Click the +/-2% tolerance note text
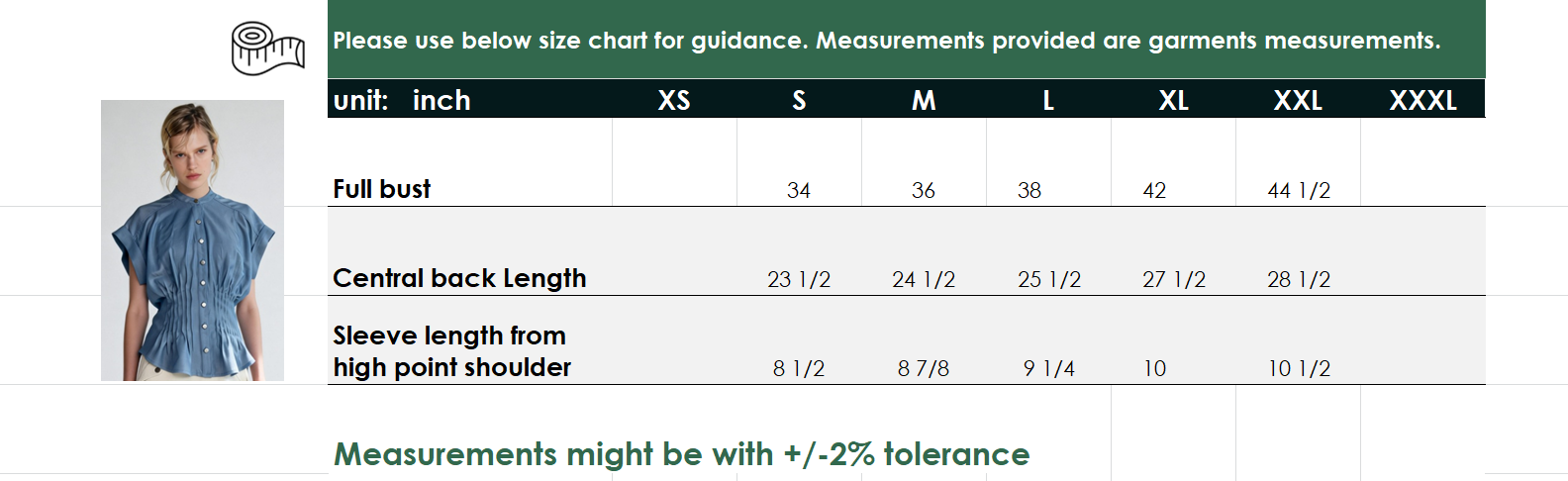The width and height of the screenshot is (1568, 481). pos(682,454)
